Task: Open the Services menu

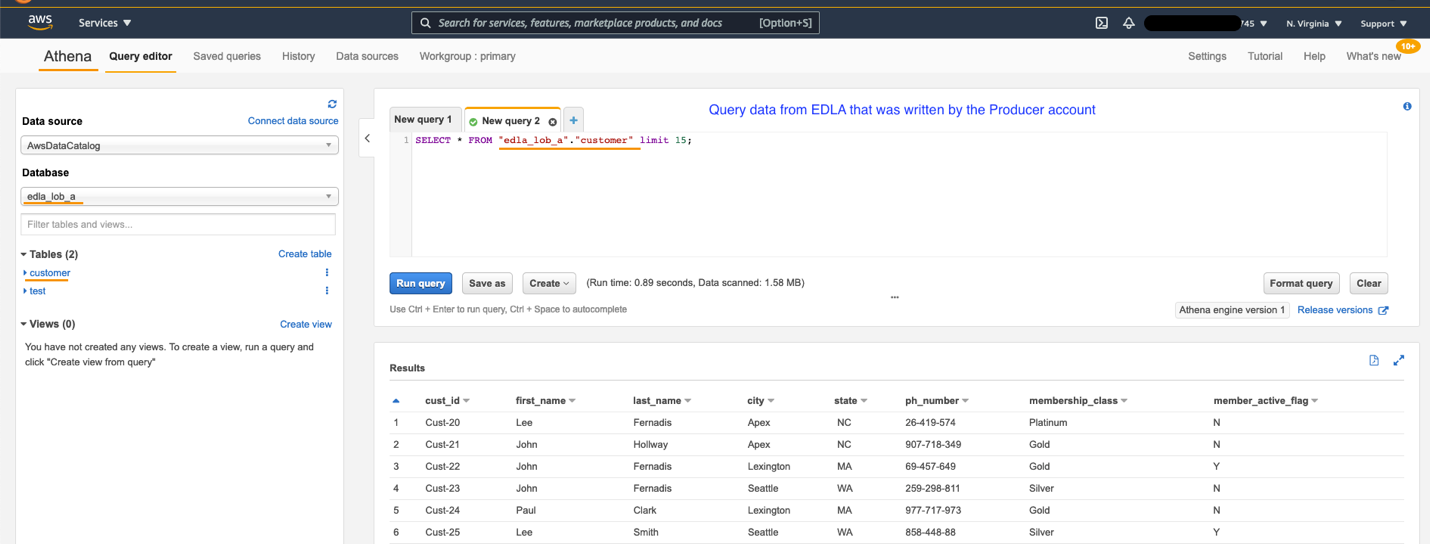Action: [105, 23]
